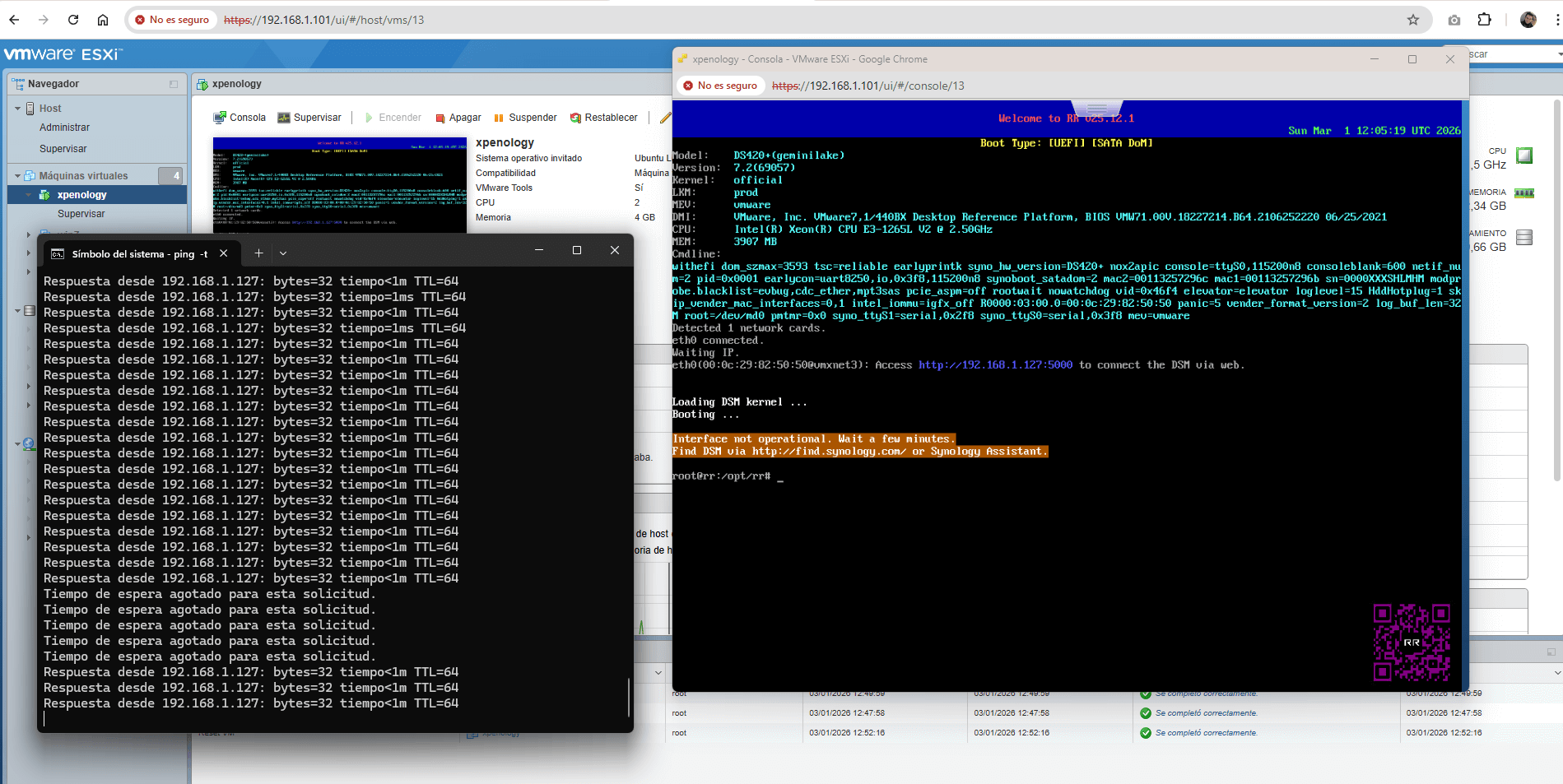Click the first 'Tiempo de espera agotado' line
Image resolution: width=1563 pixels, height=784 pixels.
[209, 594]
